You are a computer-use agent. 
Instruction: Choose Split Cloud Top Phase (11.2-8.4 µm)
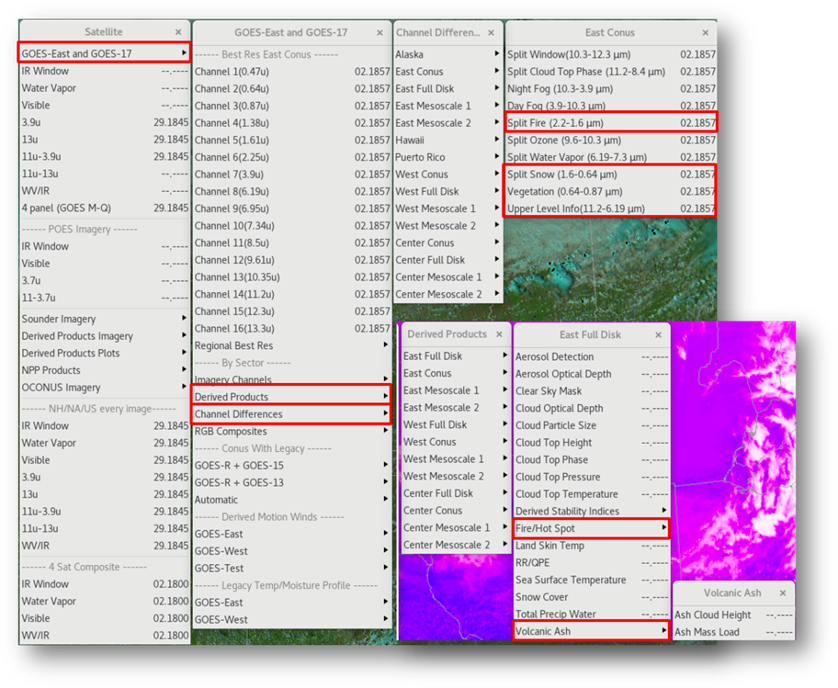pos(610,71)
